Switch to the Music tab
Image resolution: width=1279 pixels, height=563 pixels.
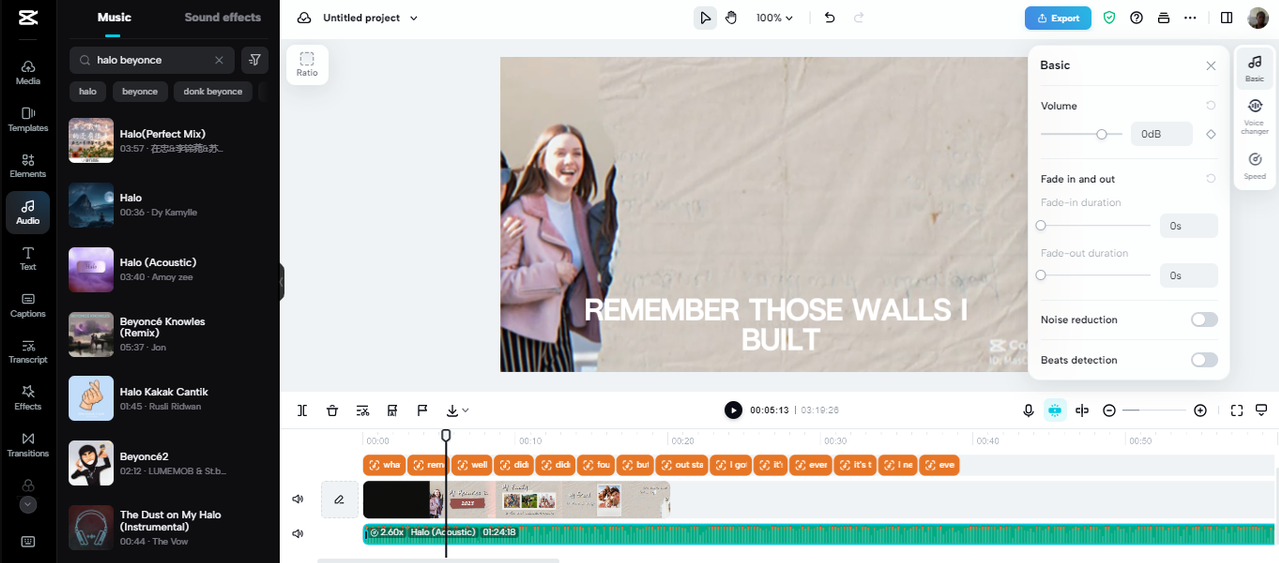coord(114,17)
